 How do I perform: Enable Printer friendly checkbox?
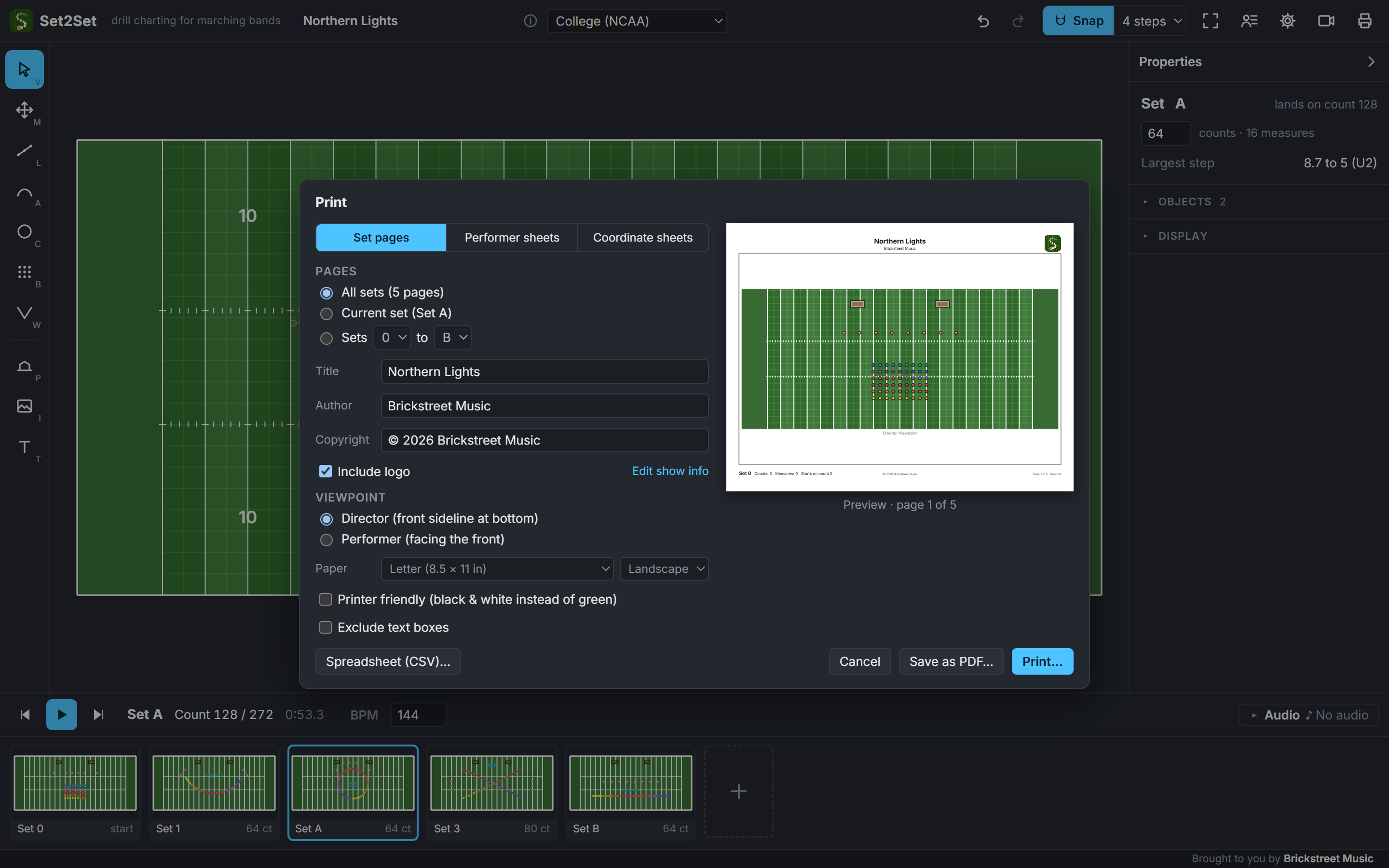coord(326,599)
